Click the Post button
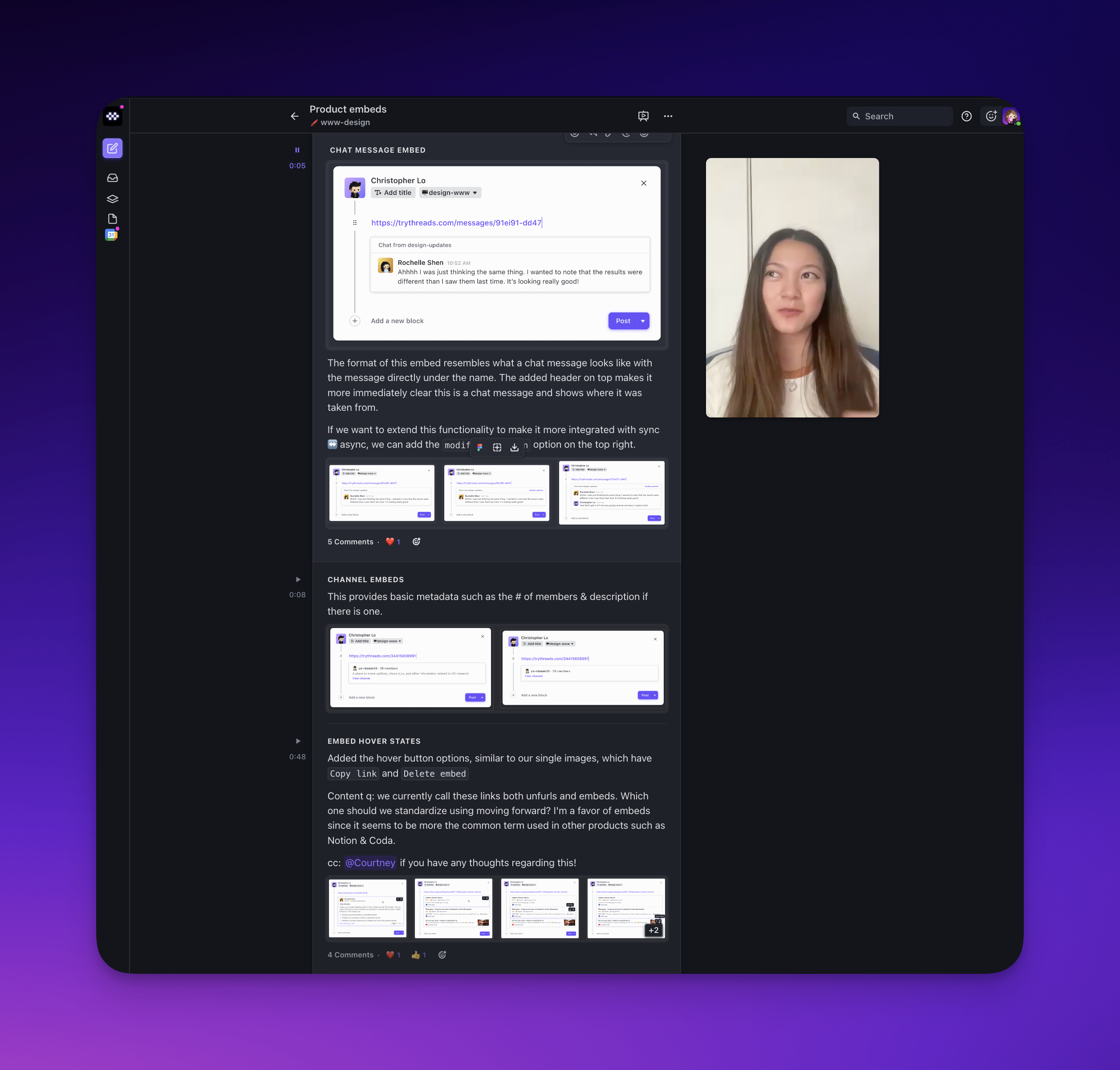This screenshot has width=1120, height=1070. (x=623, y=321)
